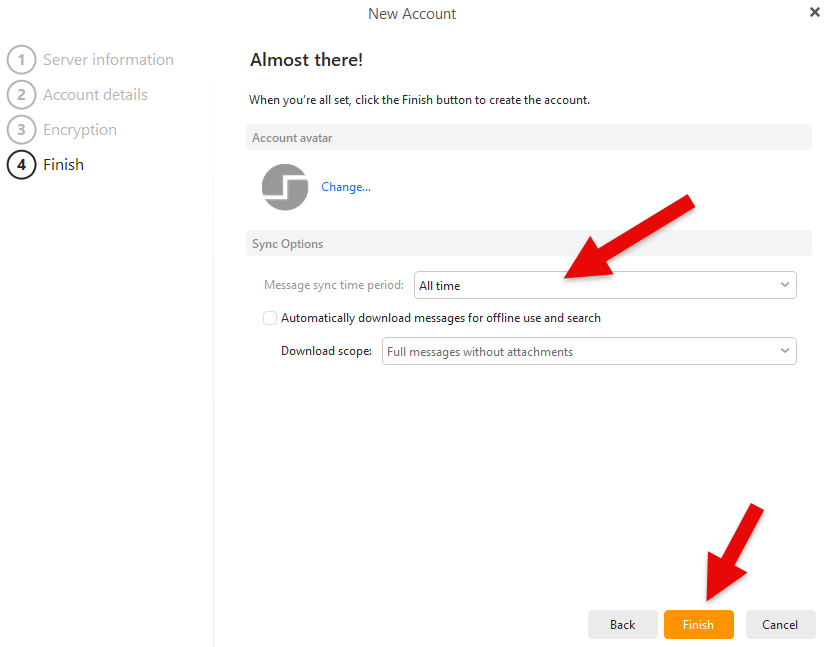This screenshot has height=647, width=826.
Task: Click the 'Message sync time period:' label
Action: 334,285
